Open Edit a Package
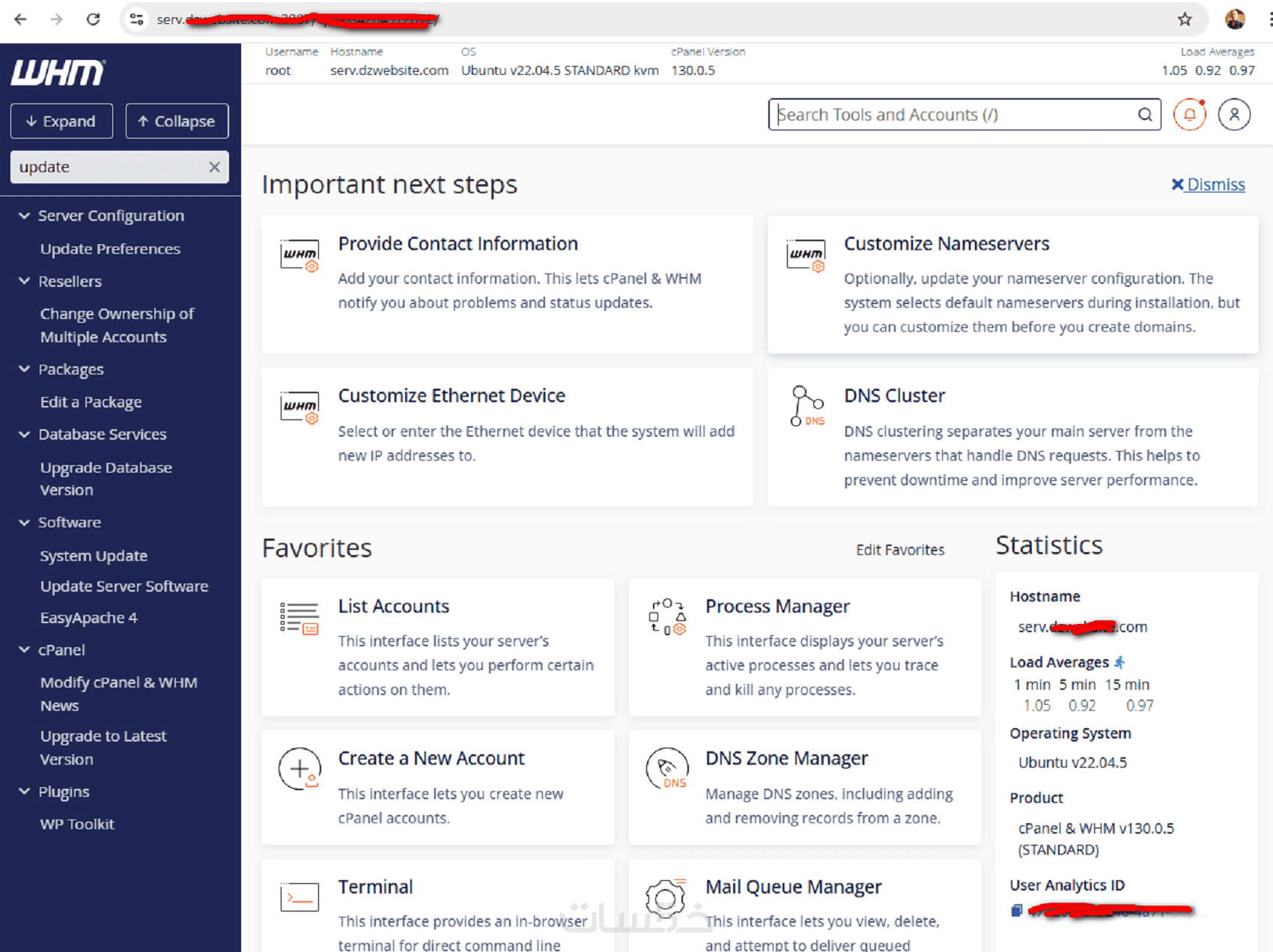 pyautogui.click(x=91, y=402)
